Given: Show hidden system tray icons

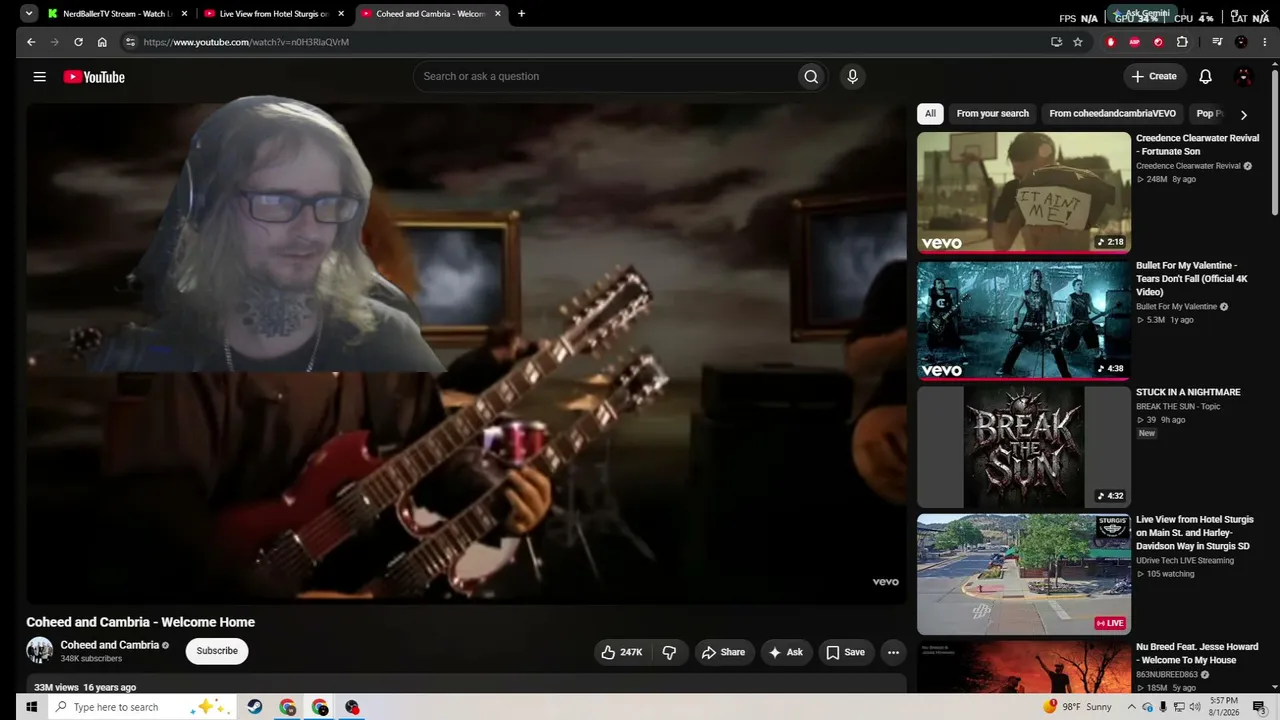Looking at the screenshot, I should (x=1133, y=707).
